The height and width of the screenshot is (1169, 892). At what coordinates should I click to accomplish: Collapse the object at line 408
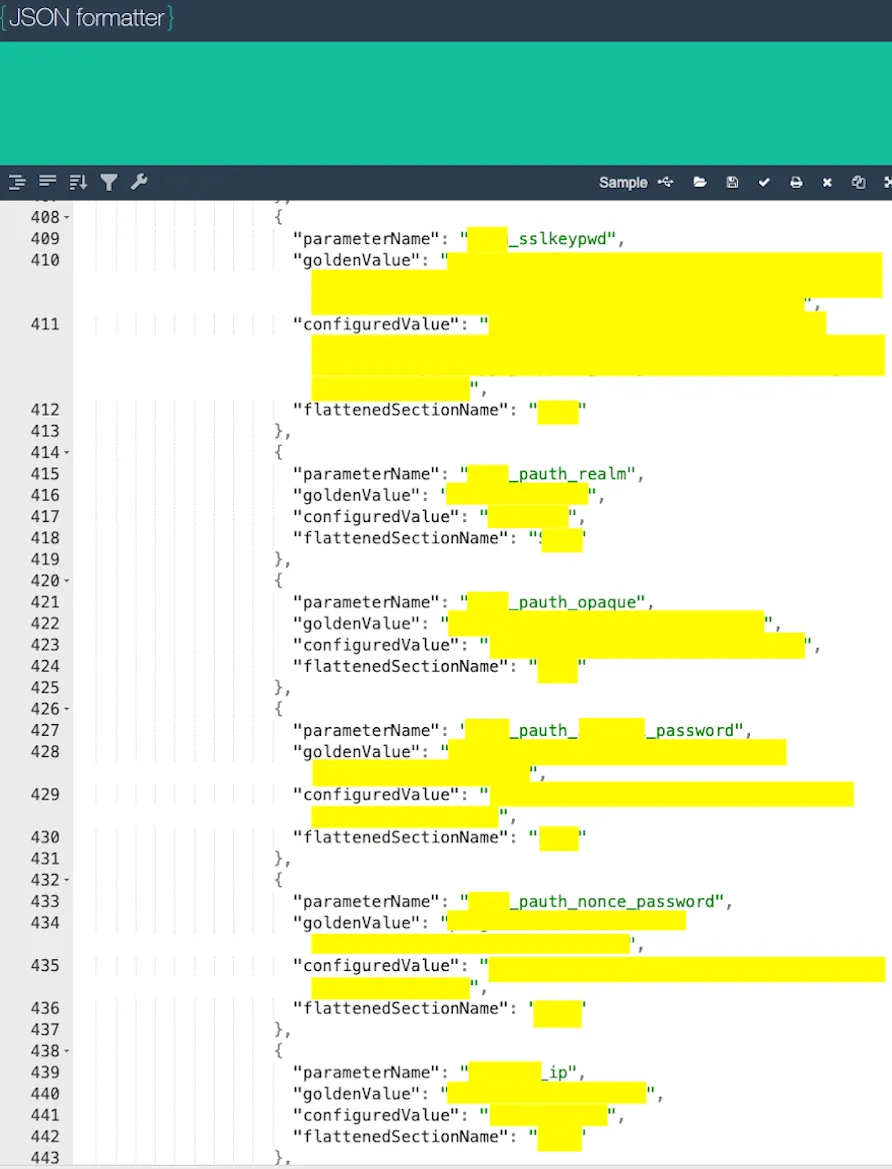[67, 217]
